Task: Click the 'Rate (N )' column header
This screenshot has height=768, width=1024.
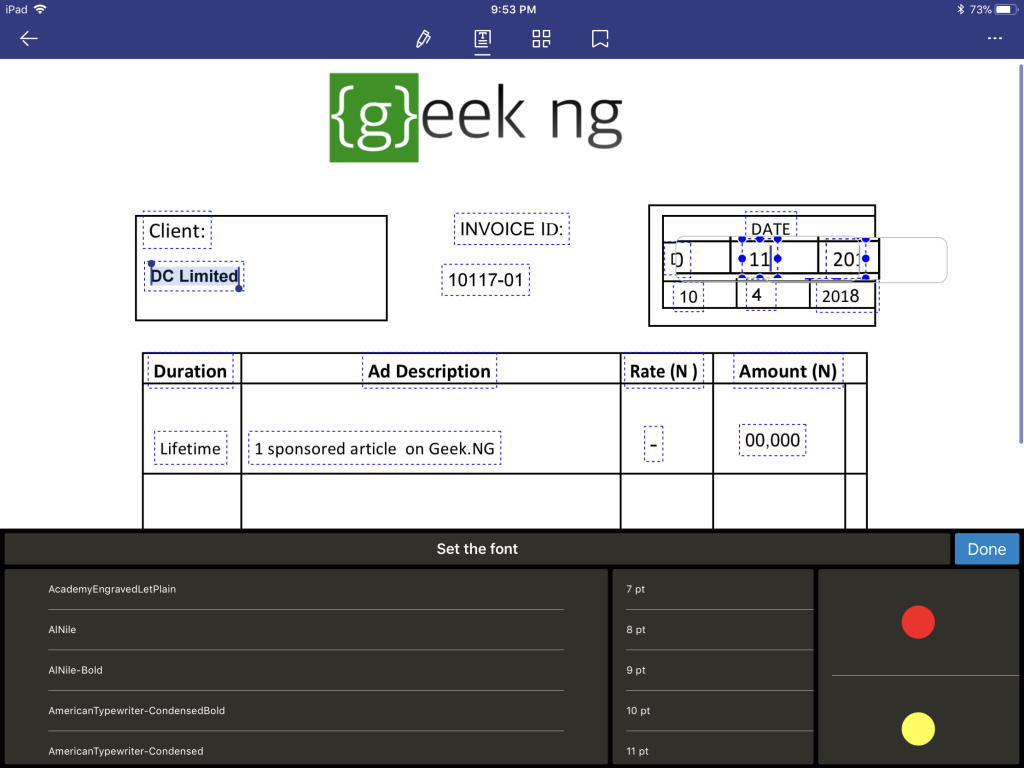Action: click(x=664, y=371)
